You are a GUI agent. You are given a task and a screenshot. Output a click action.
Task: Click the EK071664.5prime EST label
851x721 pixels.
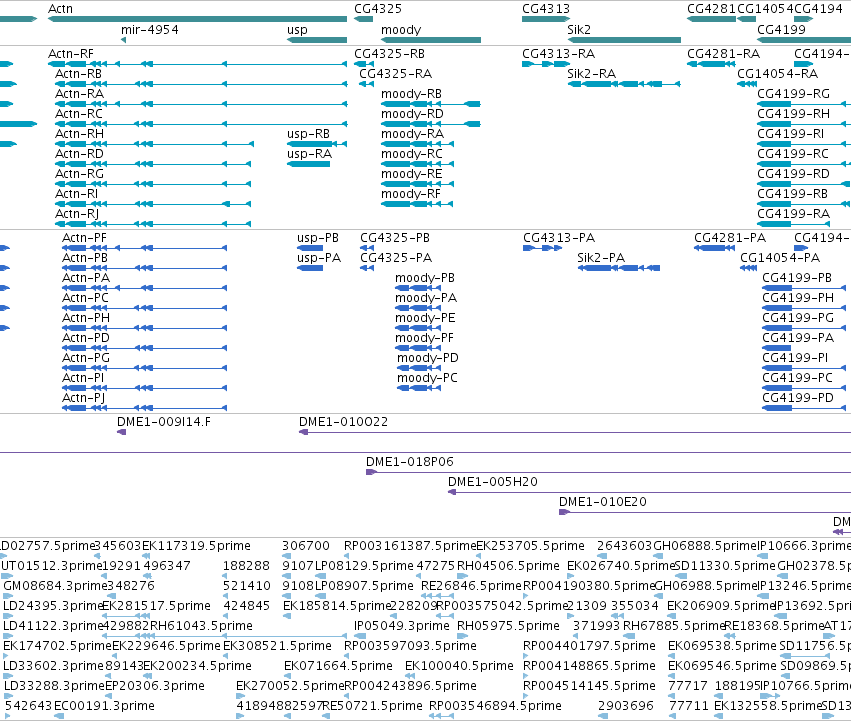(x=338, y=666)
